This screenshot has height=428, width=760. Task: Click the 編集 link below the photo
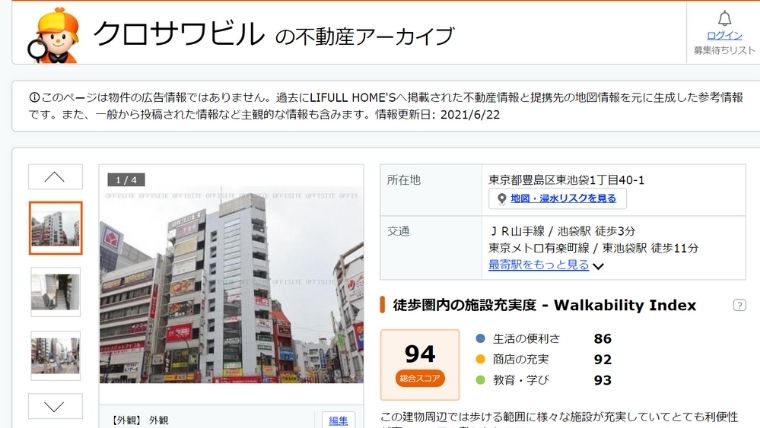(x=338, y=421)
